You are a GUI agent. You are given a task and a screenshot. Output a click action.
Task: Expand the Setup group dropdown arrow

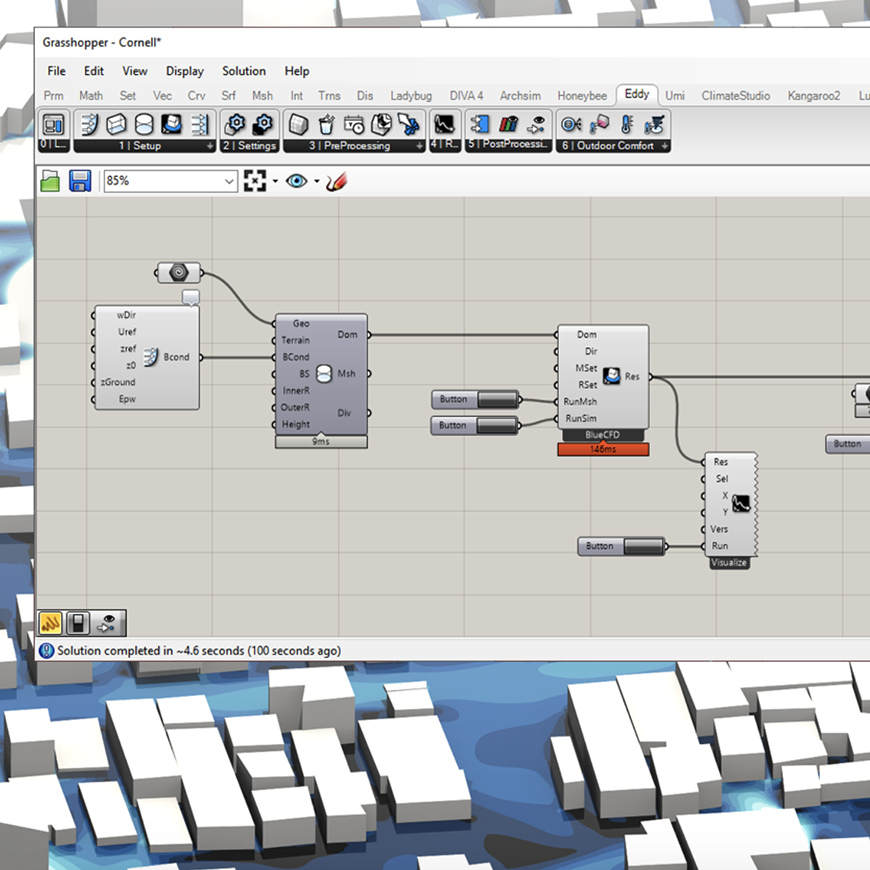(208, 145)
